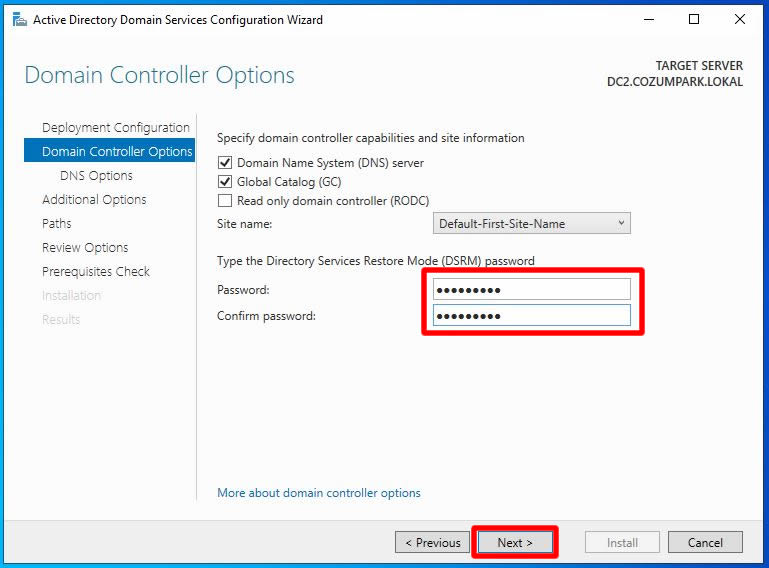The width and height of the screenshot is (769, 568).
Task: Go to Deployment Configuration step
Action: 115,128
